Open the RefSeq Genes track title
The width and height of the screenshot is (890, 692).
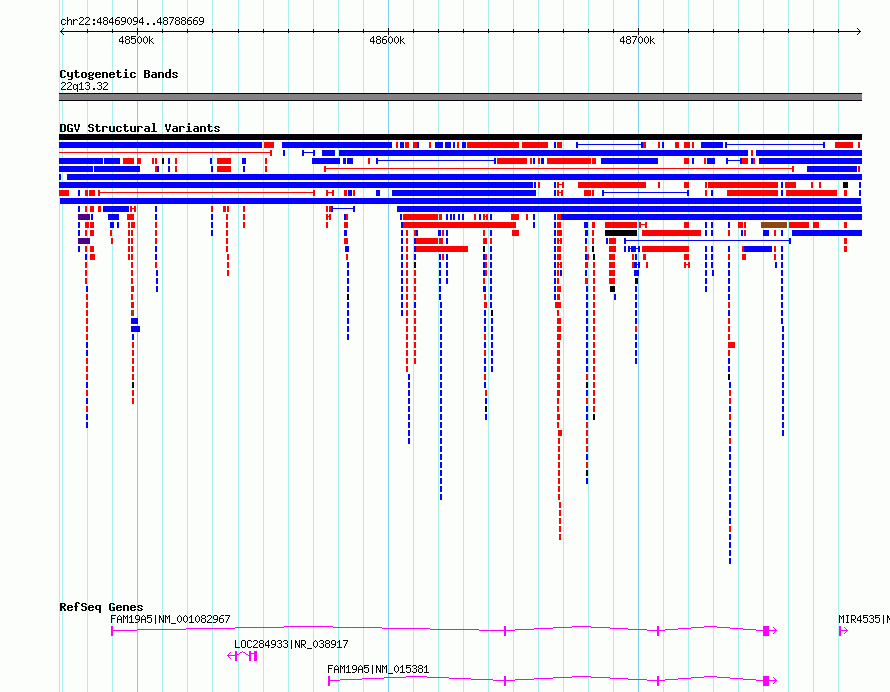101,607
